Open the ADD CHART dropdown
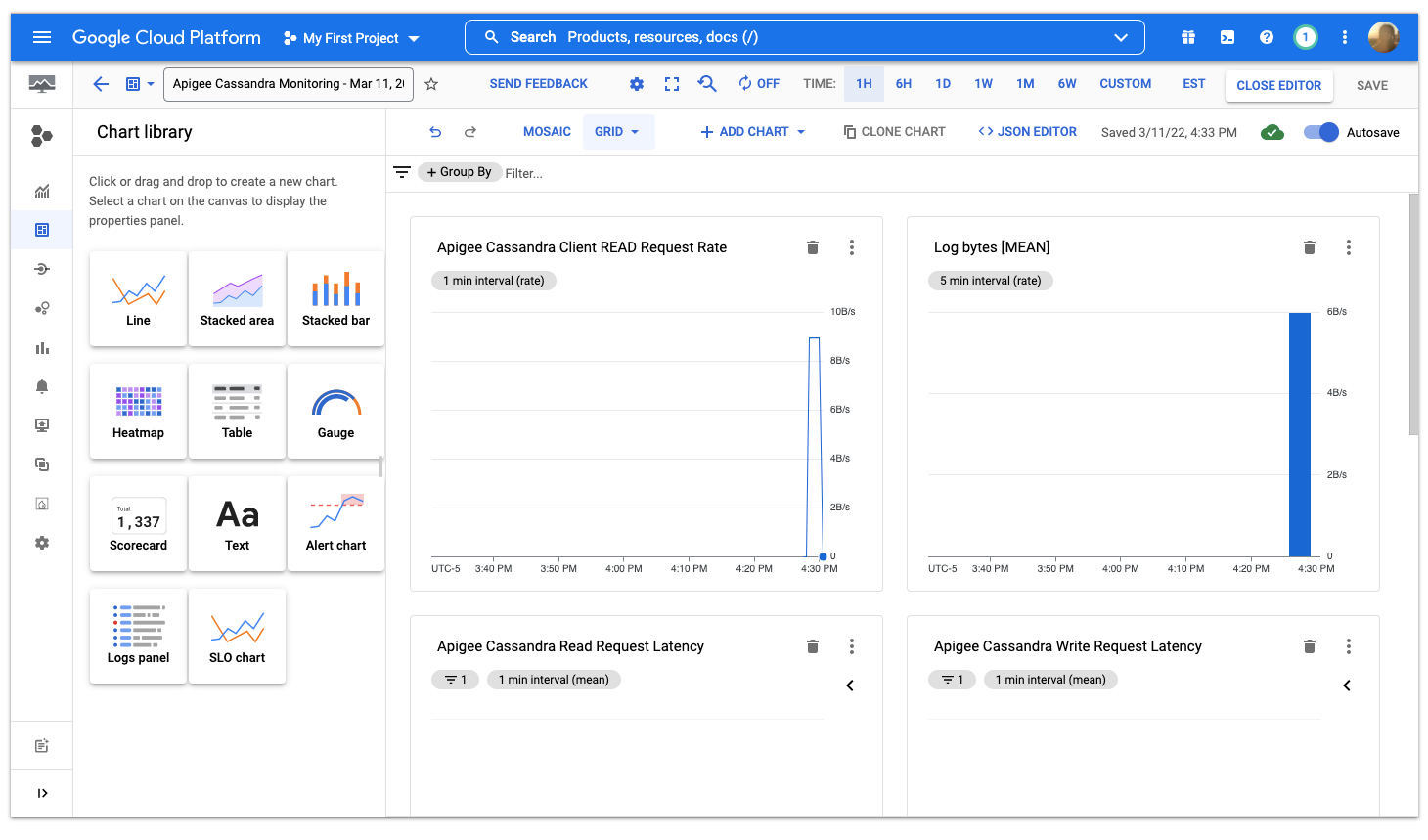The width and height of the screenshot is (1428, 840). (x=753, y=132)
